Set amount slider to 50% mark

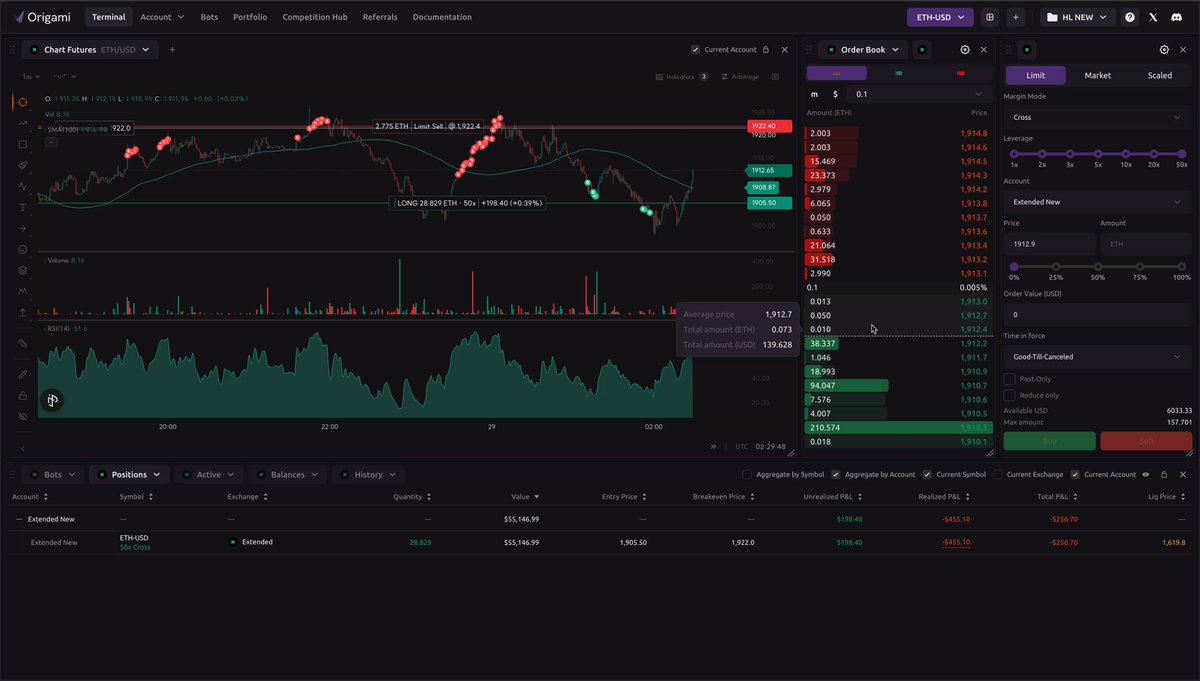(x=1098, y=267)
